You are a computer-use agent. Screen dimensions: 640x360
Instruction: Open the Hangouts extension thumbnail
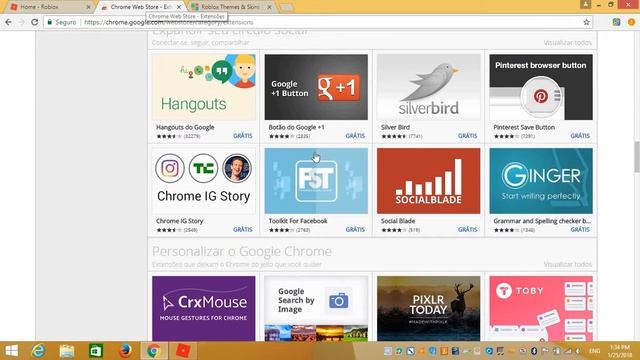coord(204,87)
